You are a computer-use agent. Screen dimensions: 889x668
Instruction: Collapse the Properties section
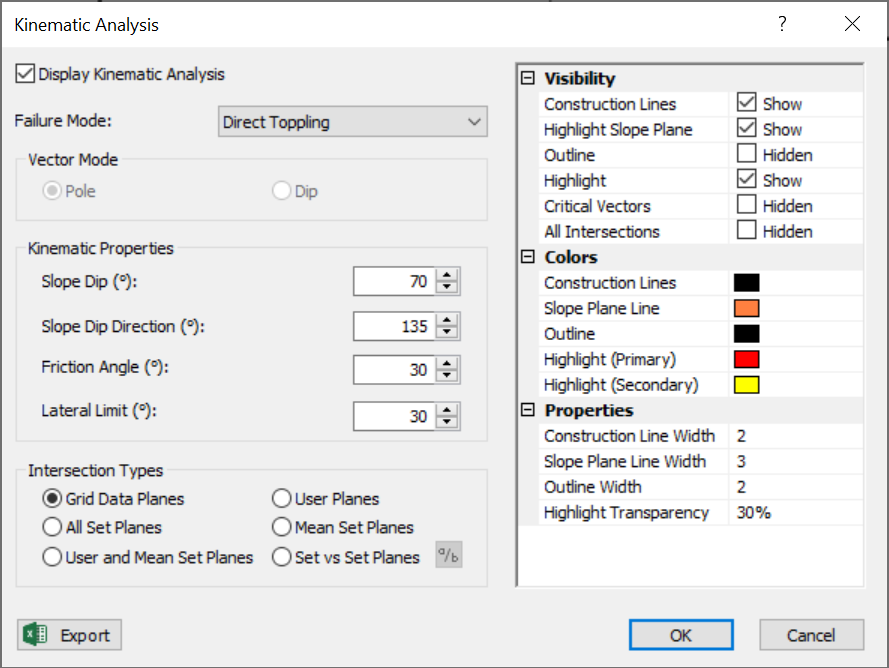click(527, 410)
